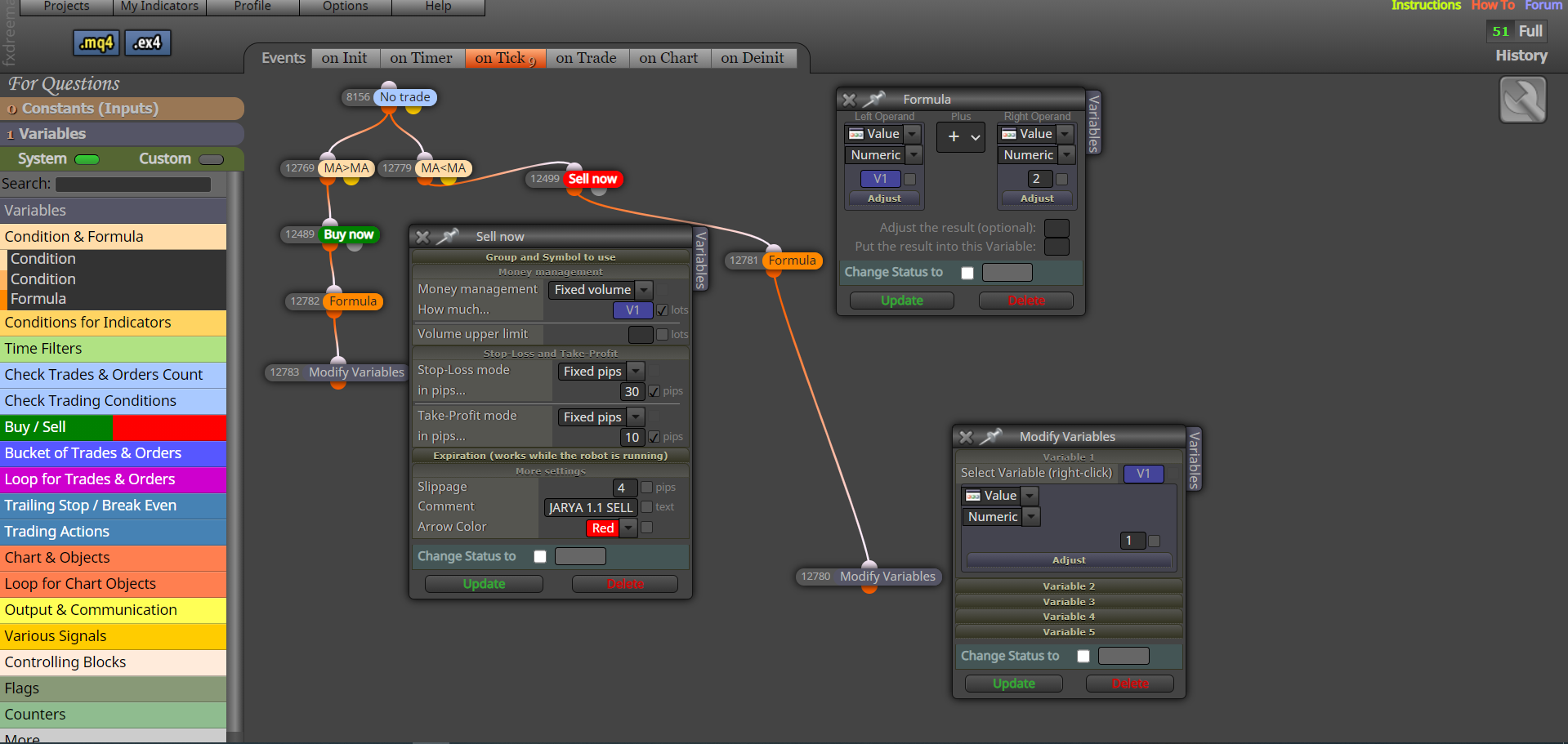This screenshot has width=1568, height=744.
Task: Toggle the System blocks switch
Action: 87,159
